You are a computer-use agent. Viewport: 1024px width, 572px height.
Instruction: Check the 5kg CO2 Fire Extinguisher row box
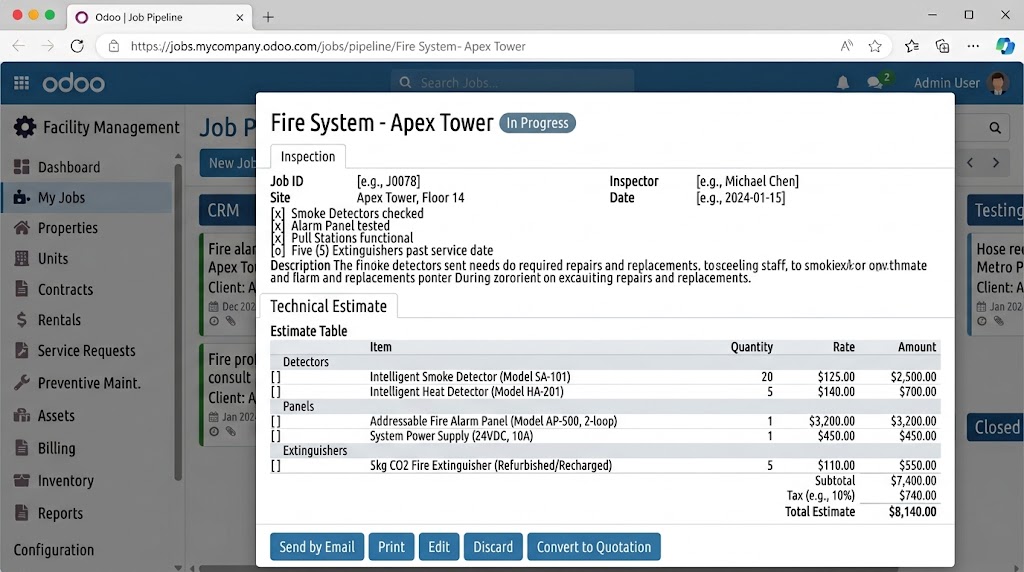pos(276,466)
